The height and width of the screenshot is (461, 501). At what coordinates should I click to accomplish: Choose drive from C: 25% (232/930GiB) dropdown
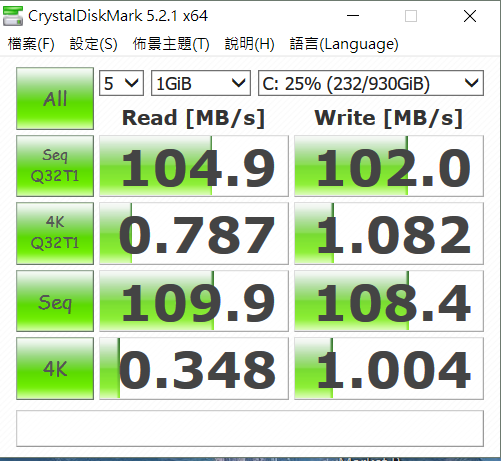[371, 83]
